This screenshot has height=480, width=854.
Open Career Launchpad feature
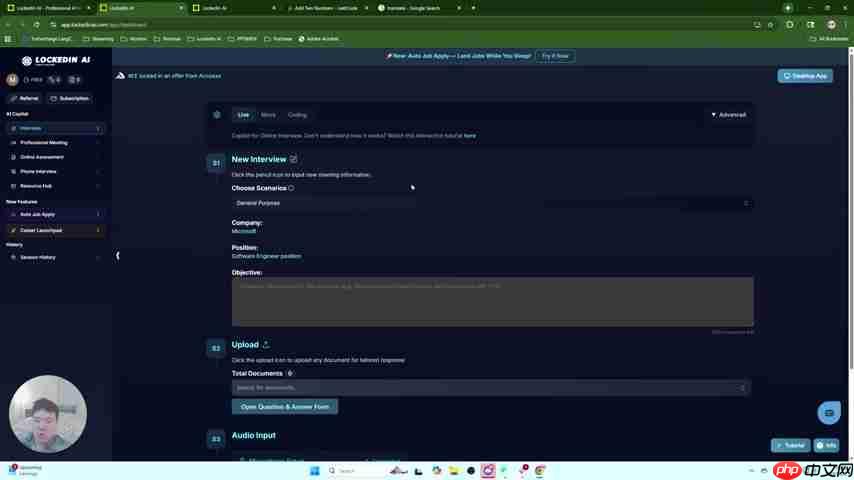[55, 230]
